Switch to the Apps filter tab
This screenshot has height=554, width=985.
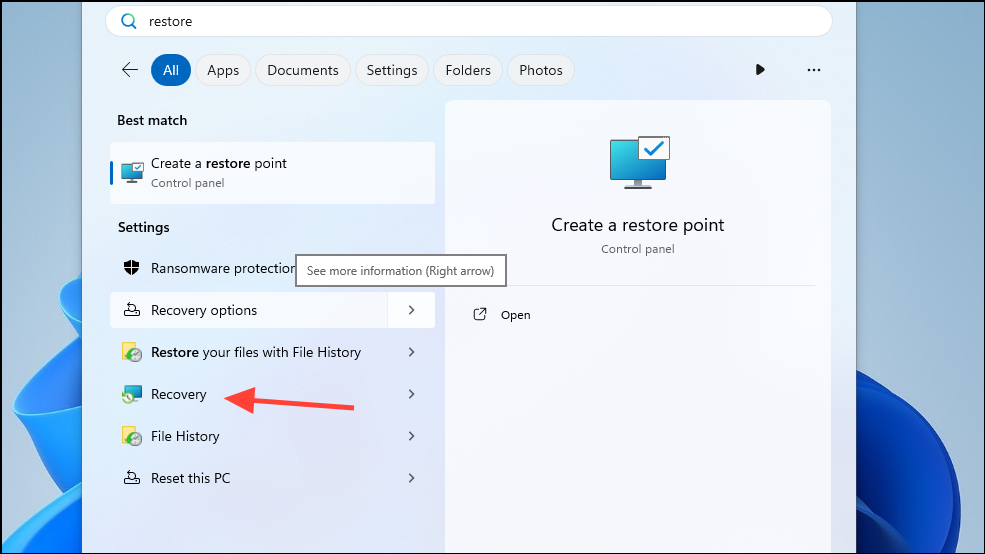click(x=223, y=70)
